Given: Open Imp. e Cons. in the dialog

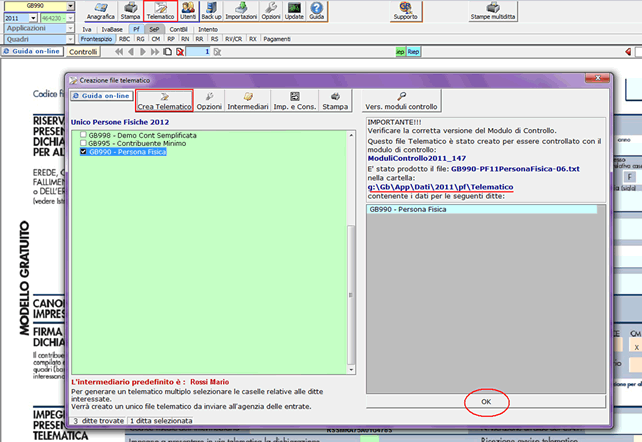Looking at the screenshot, I should tap(295, 101).
